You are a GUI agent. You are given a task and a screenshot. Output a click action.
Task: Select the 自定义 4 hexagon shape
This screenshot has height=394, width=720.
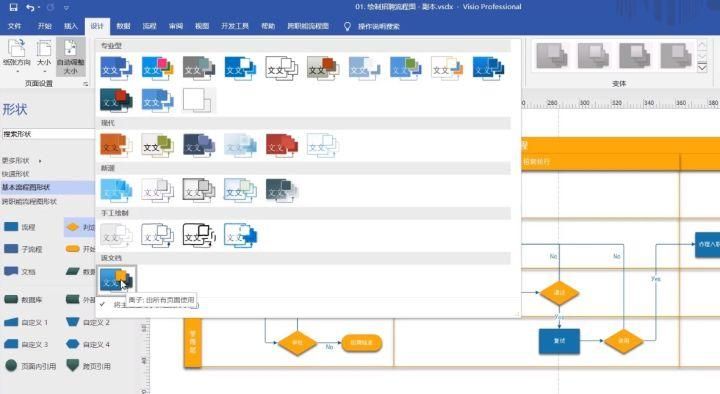pyautogui.click(x=88, y=344)
